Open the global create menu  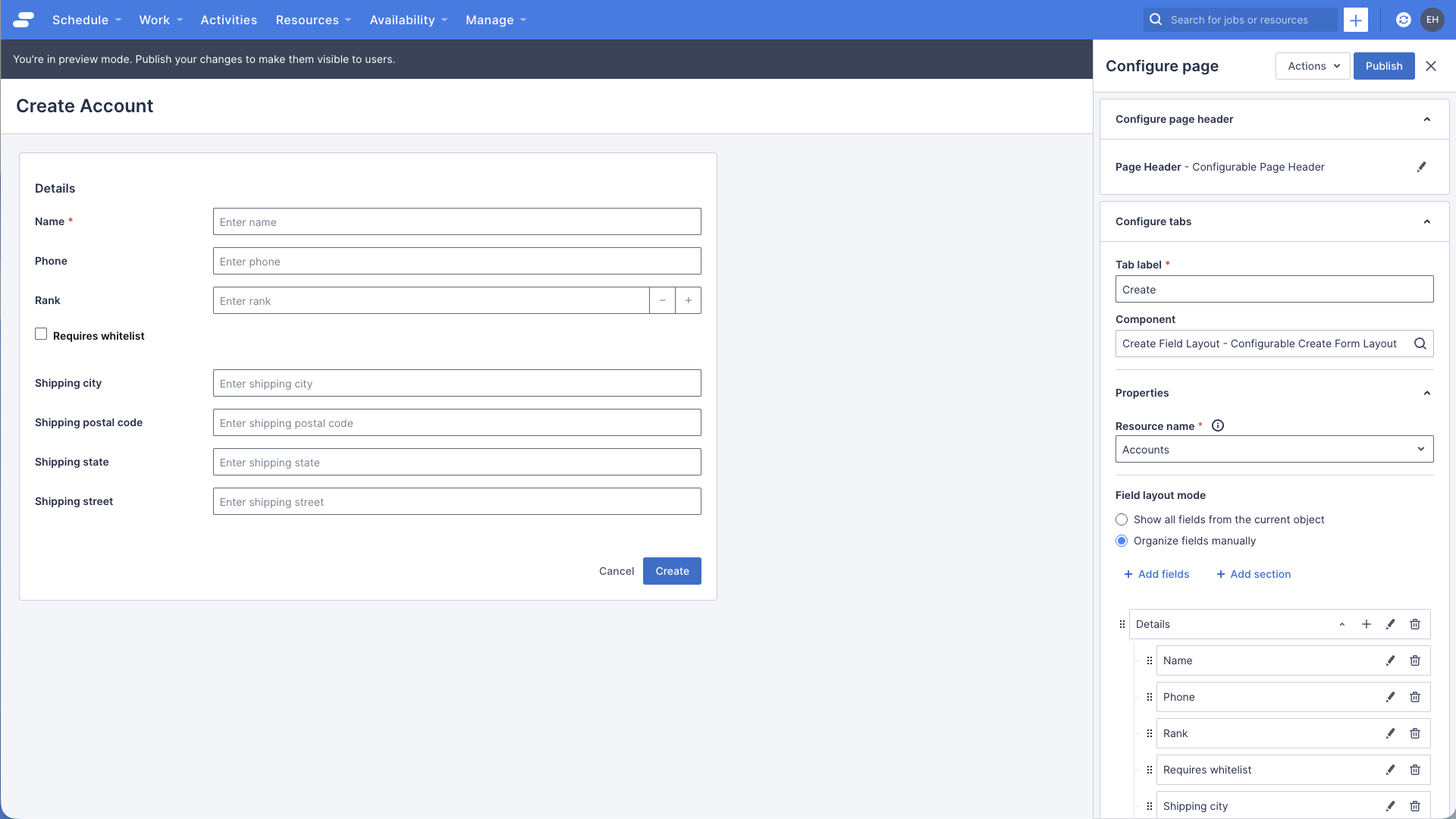1355,20
